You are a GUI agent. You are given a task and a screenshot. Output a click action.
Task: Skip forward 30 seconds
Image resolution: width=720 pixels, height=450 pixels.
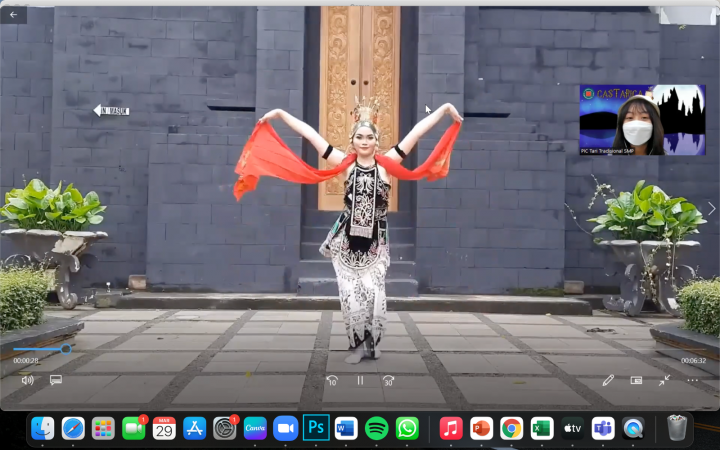[388, 380]
